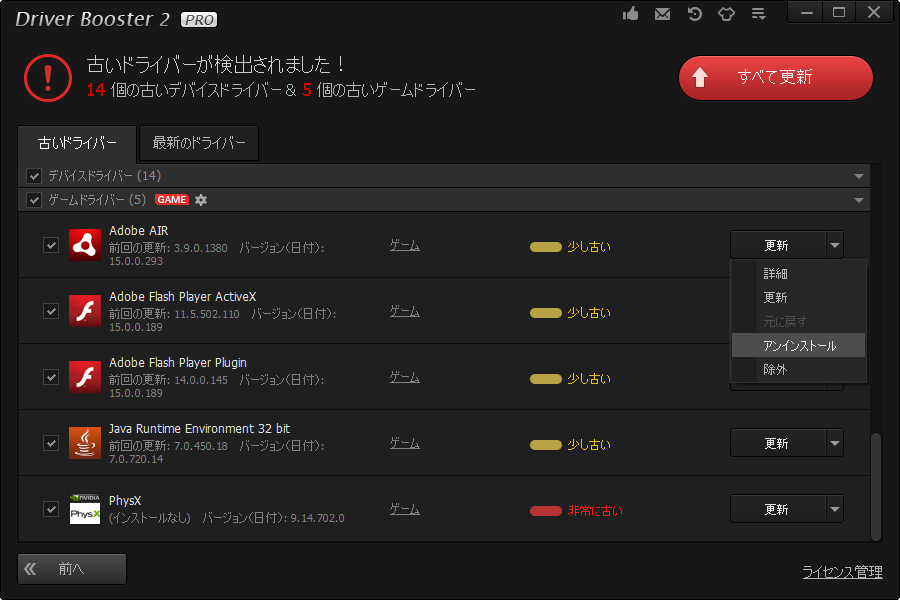Open the restore/rescue history icon

tap(695, 14)
